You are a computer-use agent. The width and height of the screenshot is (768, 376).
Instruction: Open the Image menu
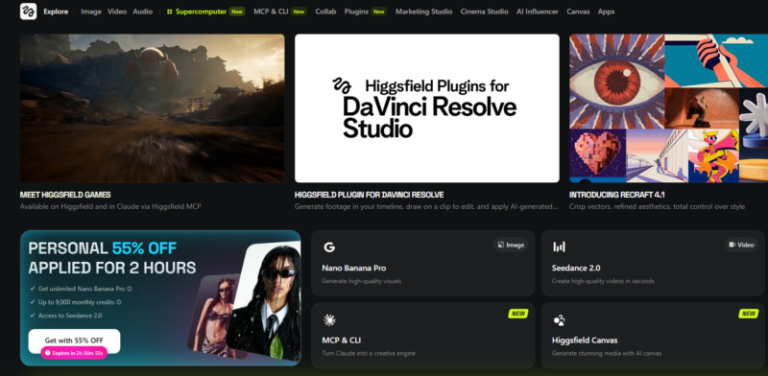point(91,12)
